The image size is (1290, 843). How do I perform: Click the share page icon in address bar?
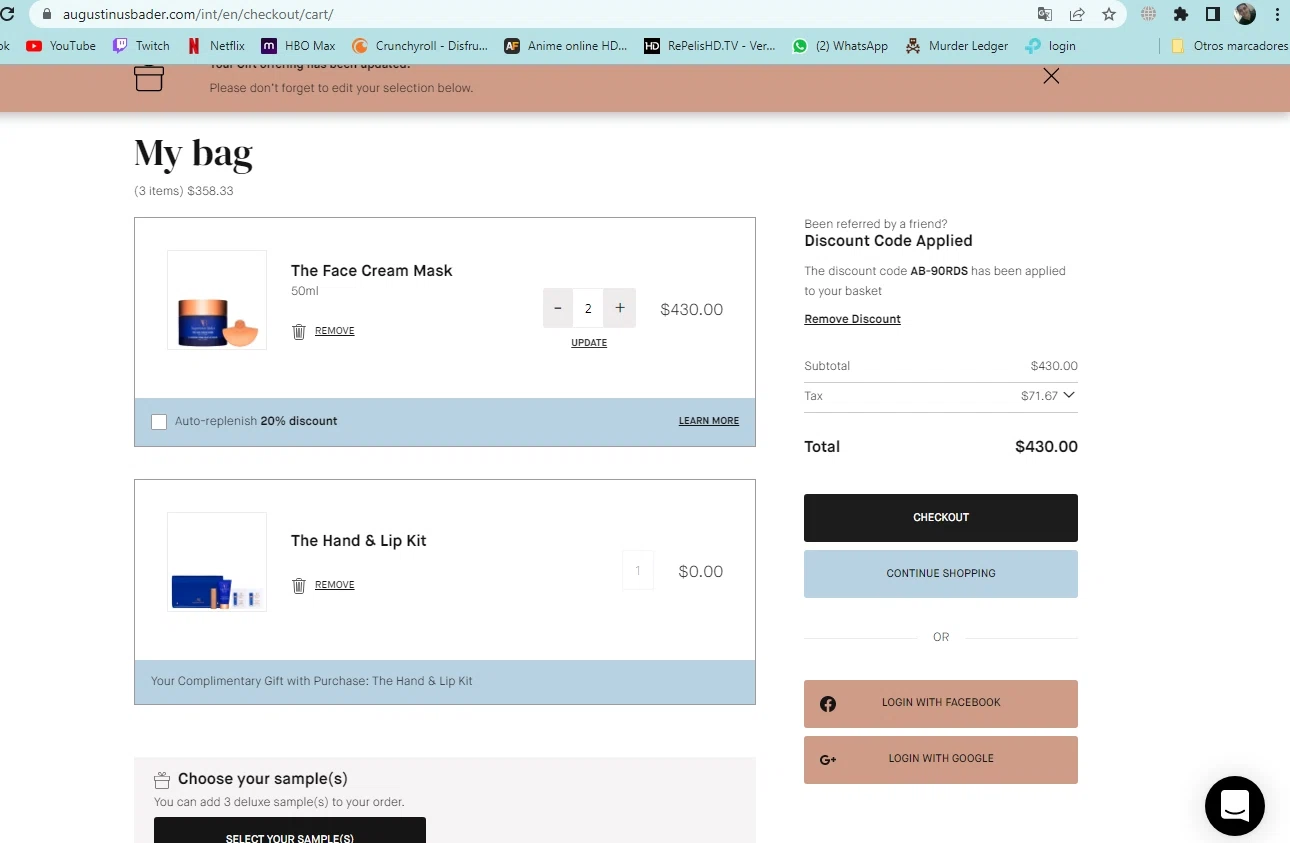point(1077,14)
